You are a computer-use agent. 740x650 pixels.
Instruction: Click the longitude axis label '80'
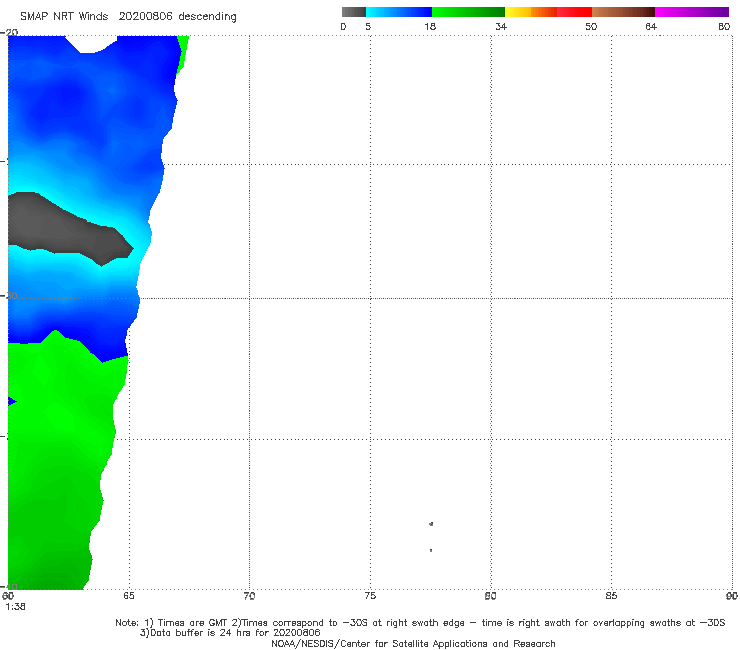pos(490,596)
